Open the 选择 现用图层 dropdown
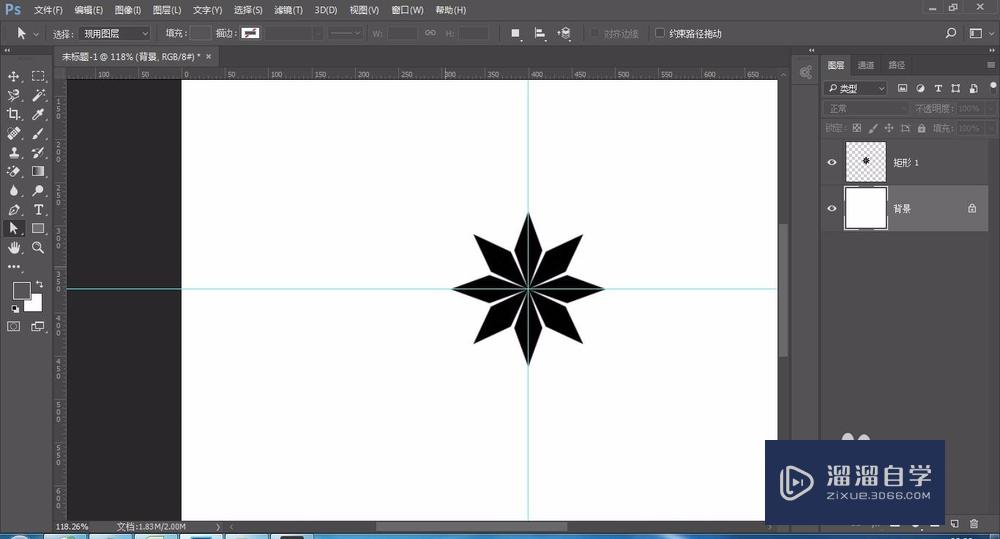1000x539 pixels. pos(114,33)
